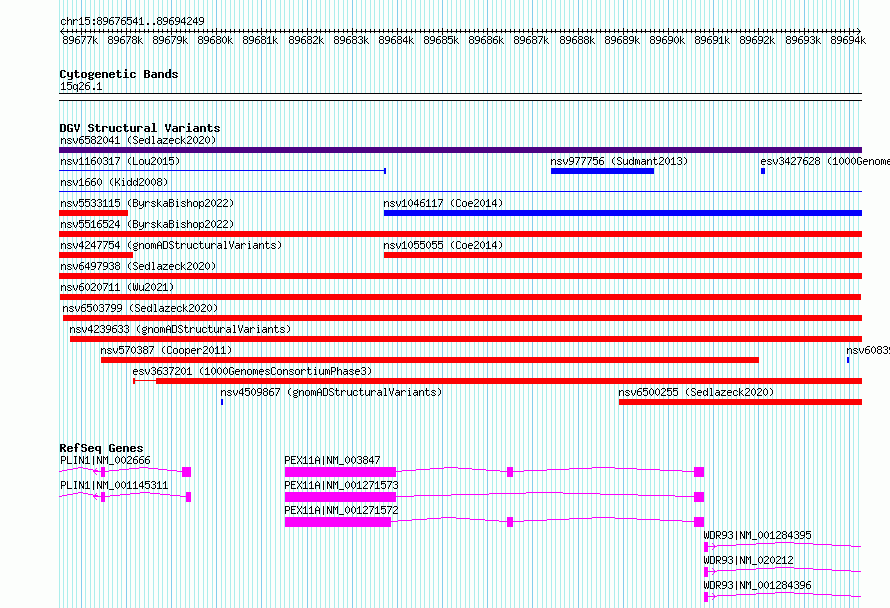The width and height of the screenshot is (890, 608).
Task: Open PEX11A|NM_001271572 transcript label
Action: (x=341, y=510)
